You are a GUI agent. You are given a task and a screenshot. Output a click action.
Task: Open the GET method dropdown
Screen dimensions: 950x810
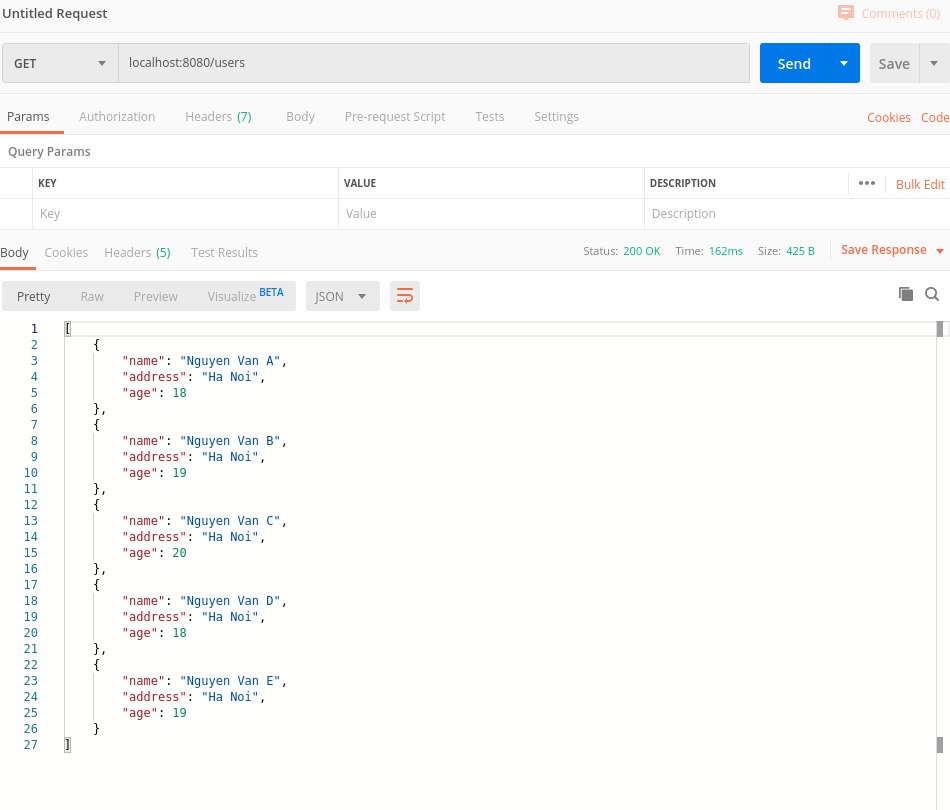click(60, 63)
